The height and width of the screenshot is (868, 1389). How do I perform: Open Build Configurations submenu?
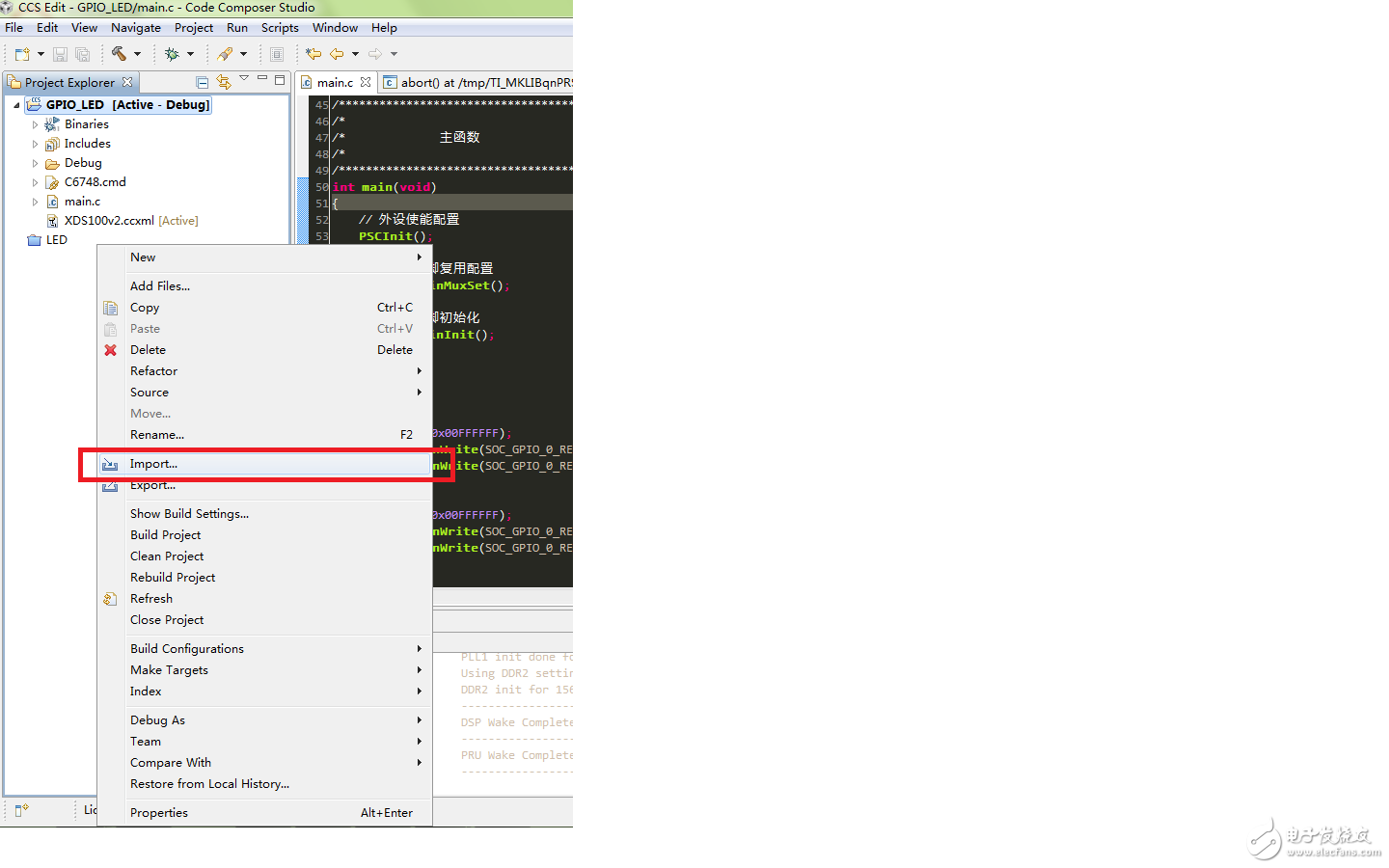264,649
